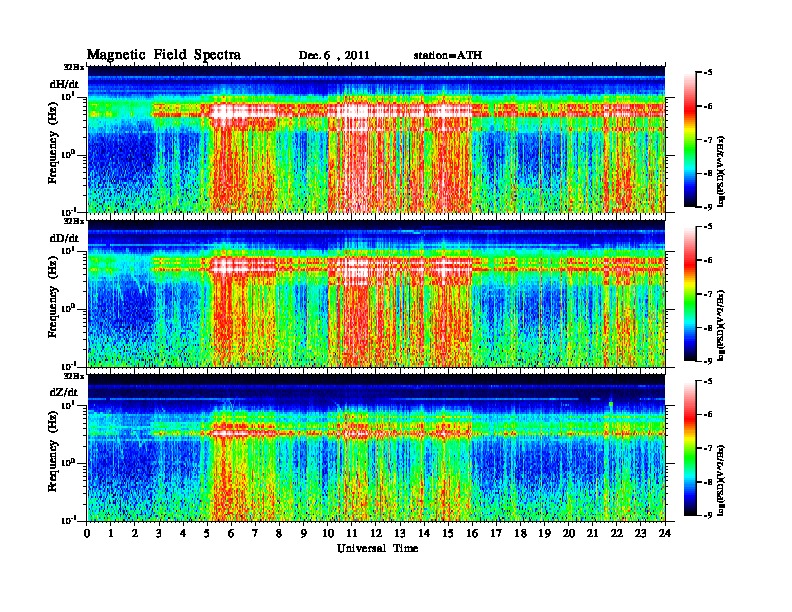The image size is (792, 612).
Task: Click the hour 12 tick label
Action: pos(376,533)
